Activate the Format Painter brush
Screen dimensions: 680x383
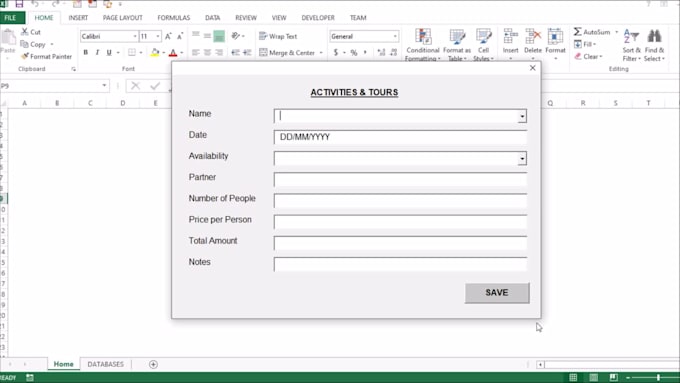tap(25, 56)
